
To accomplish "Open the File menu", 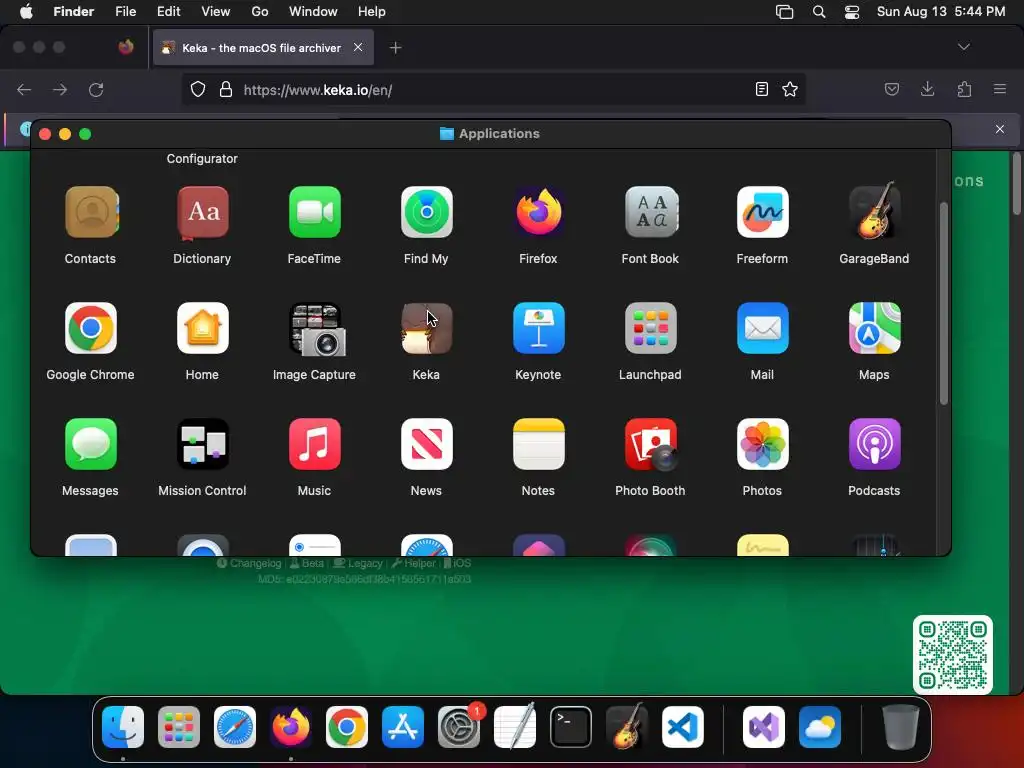I will pyautogui.click(x=125, y=12).
